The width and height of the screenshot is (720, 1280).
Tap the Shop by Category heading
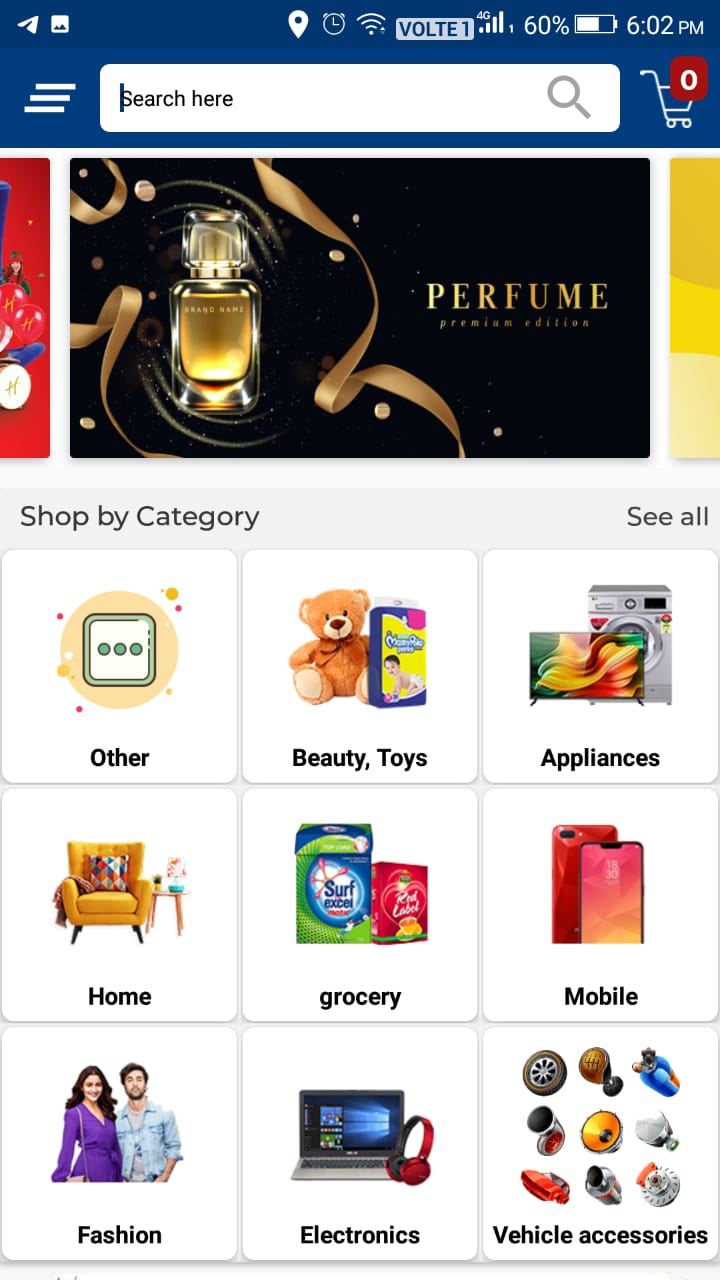[139, 516]
